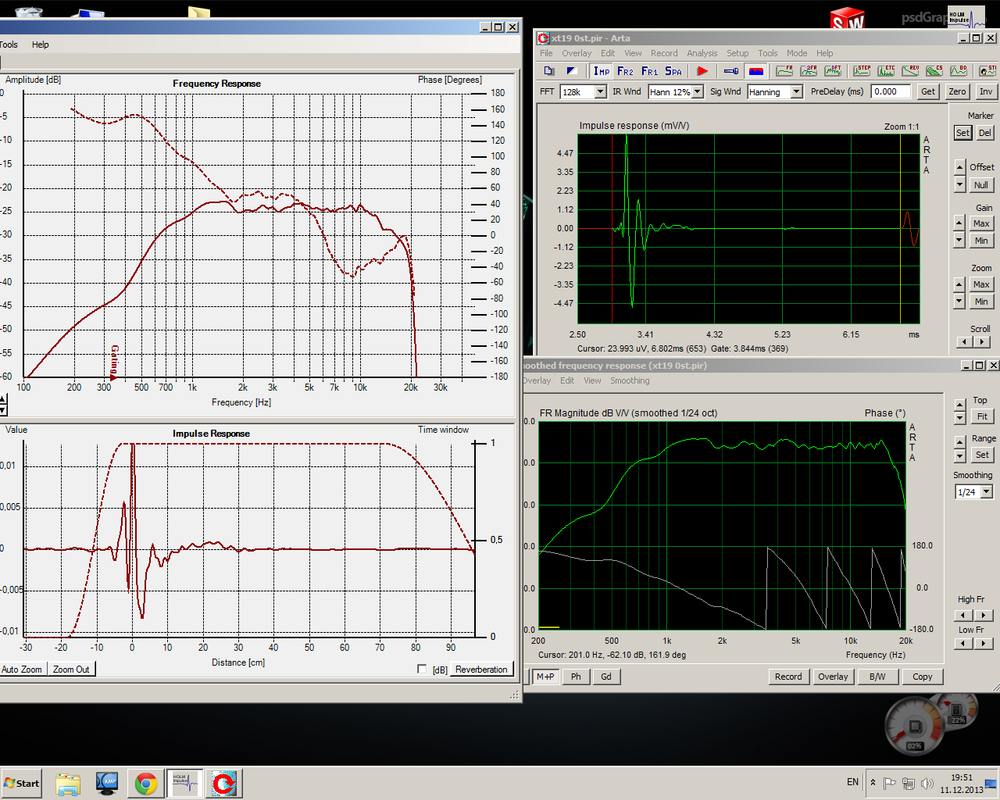Screen dimensions: 1000x800
Task: Open the STEP response analysis icon
Action: tap(862, 71)
